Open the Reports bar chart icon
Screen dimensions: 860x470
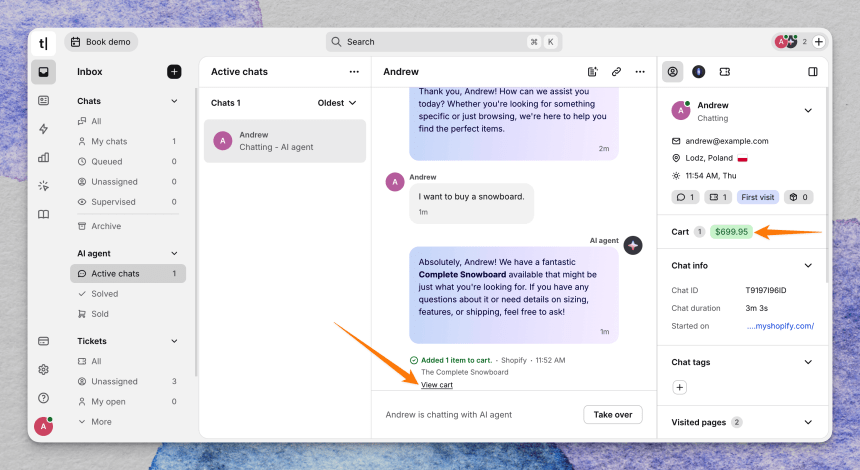click(43, 157)
